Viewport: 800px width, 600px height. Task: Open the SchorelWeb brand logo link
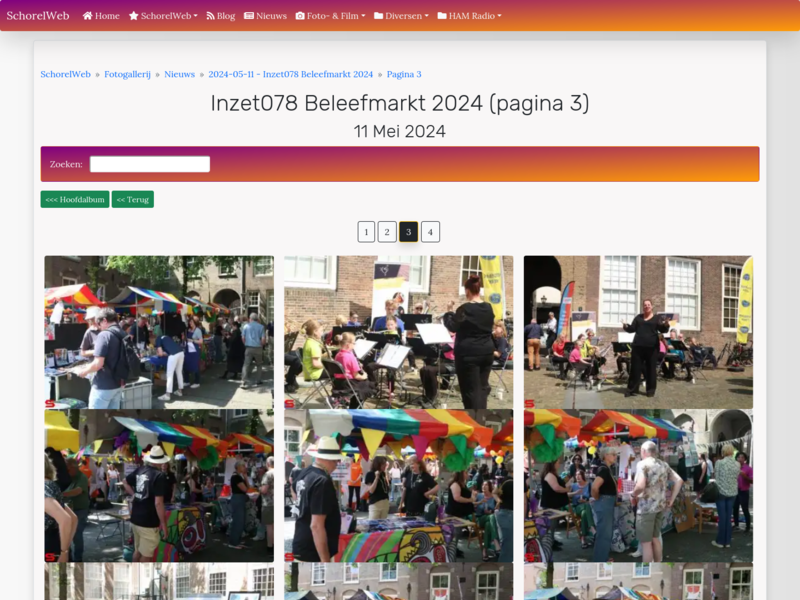pos(38,16)
